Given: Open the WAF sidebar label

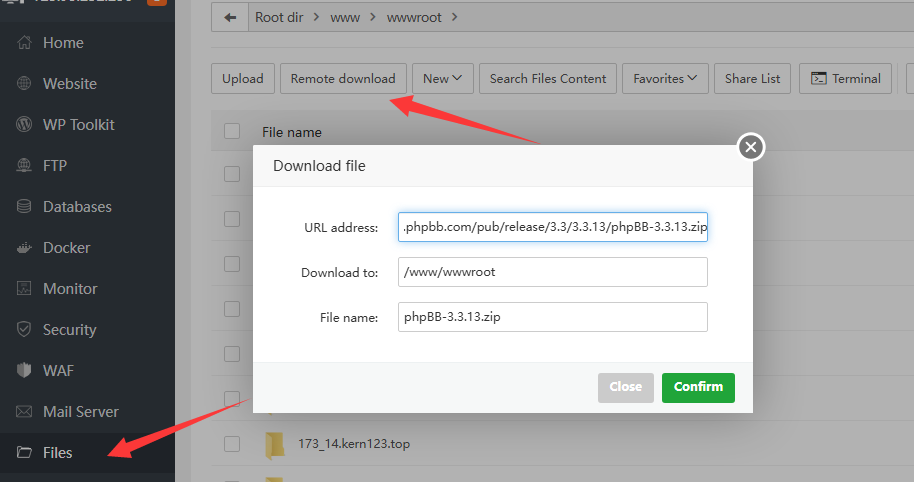Looking at the screenshot, I should pos(58,371).
